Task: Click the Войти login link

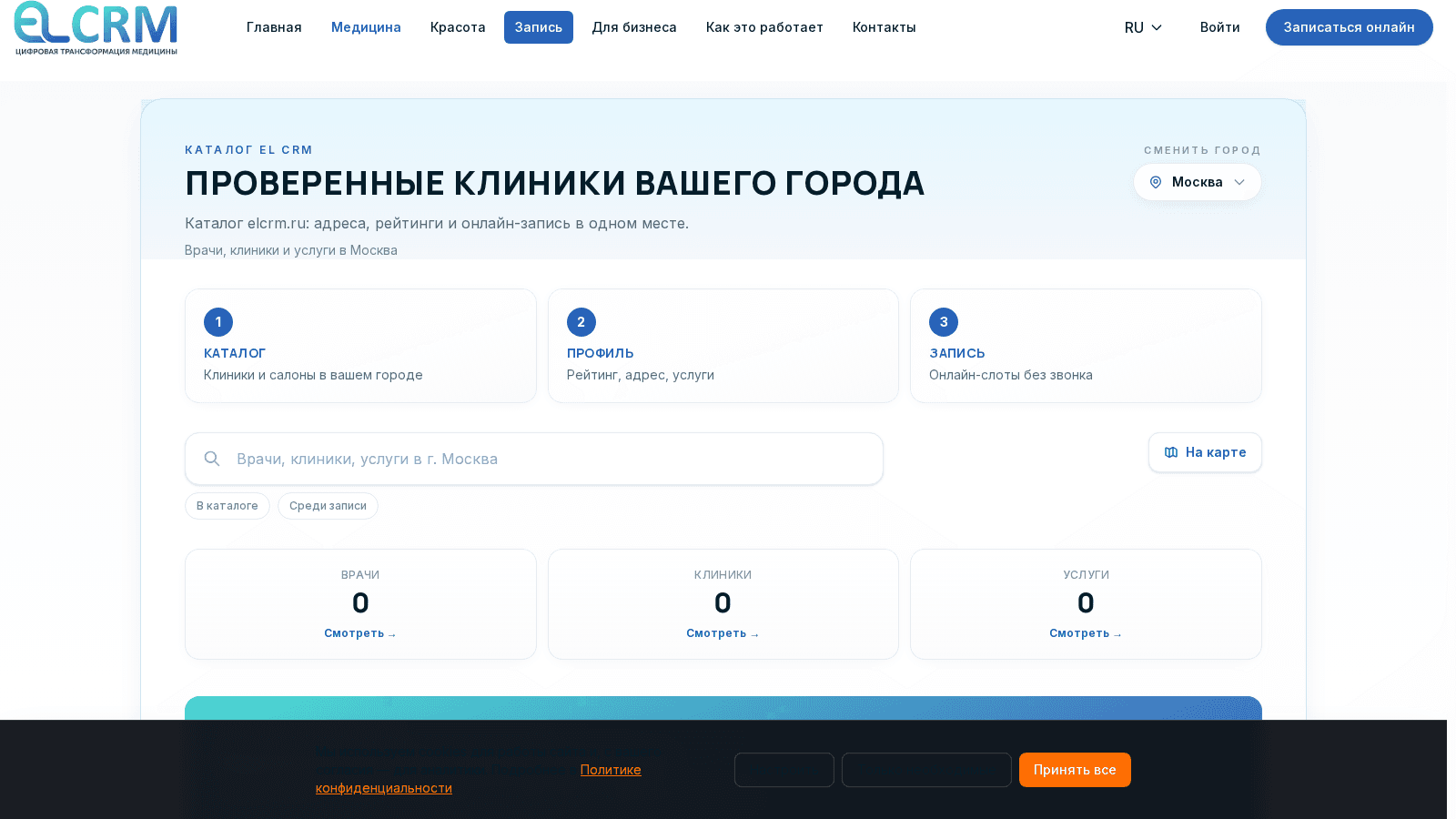Action: pyautogui.click(x=1220, y=27)
